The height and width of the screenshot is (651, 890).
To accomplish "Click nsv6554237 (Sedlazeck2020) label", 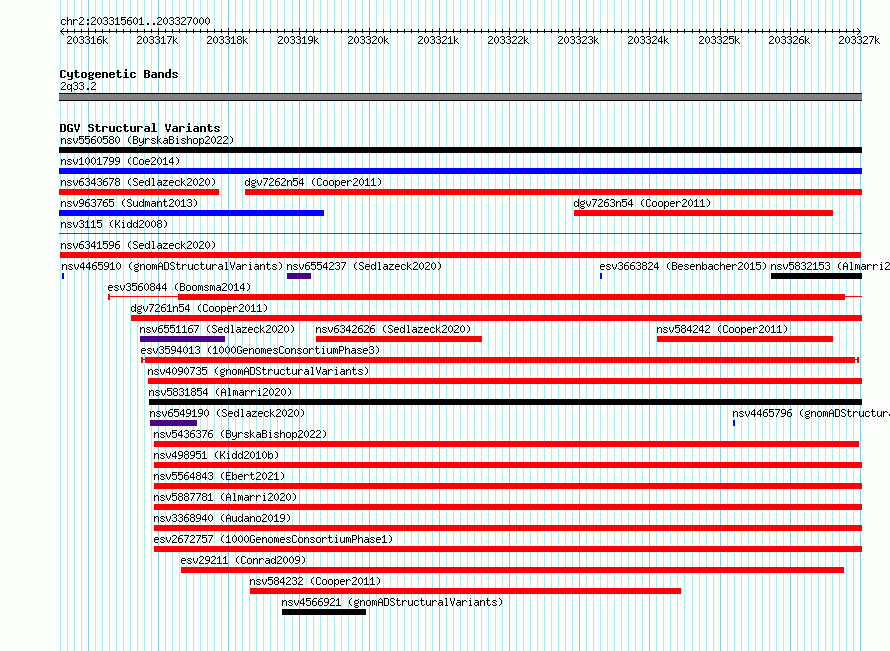I will tap(364, 266).
